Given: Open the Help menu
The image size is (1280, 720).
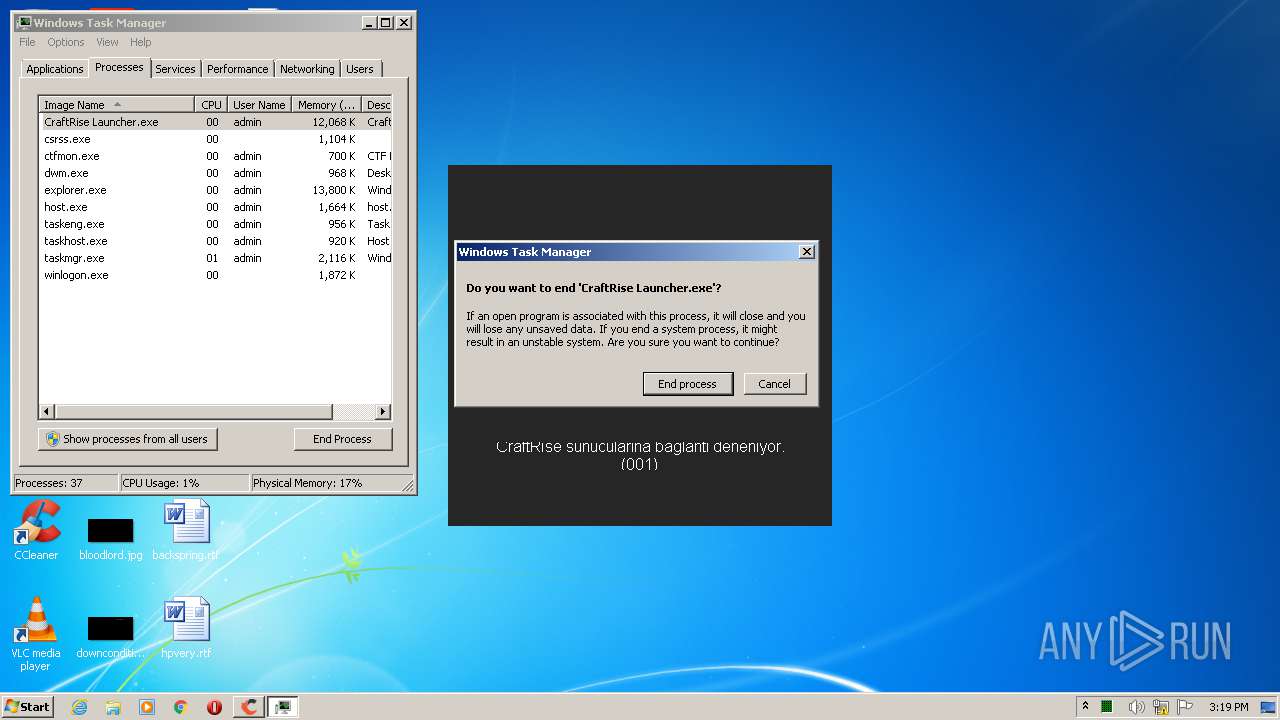Looking at the screenshot, I should (141, 42).
